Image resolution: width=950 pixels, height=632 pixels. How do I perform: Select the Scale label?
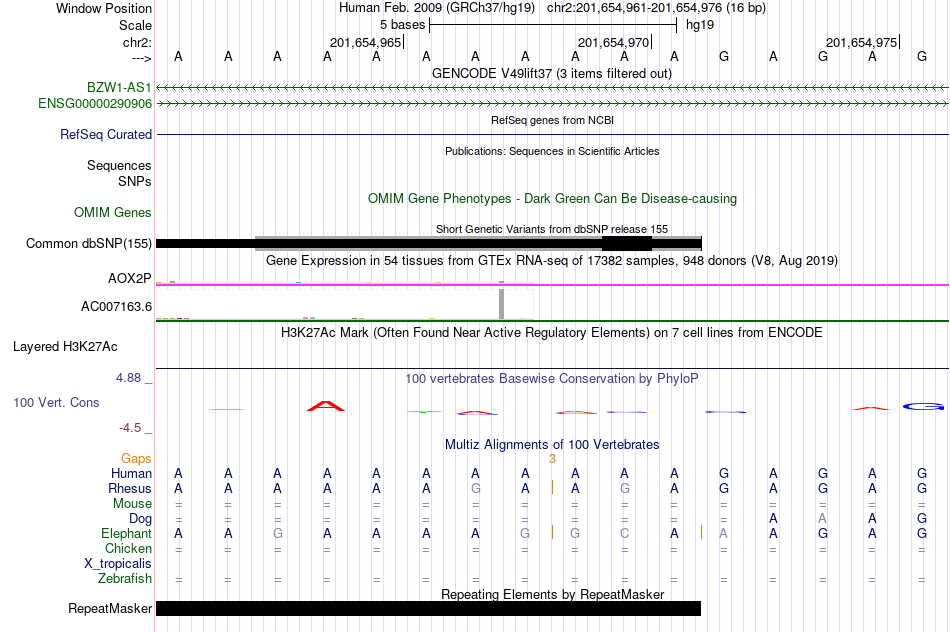135,25
